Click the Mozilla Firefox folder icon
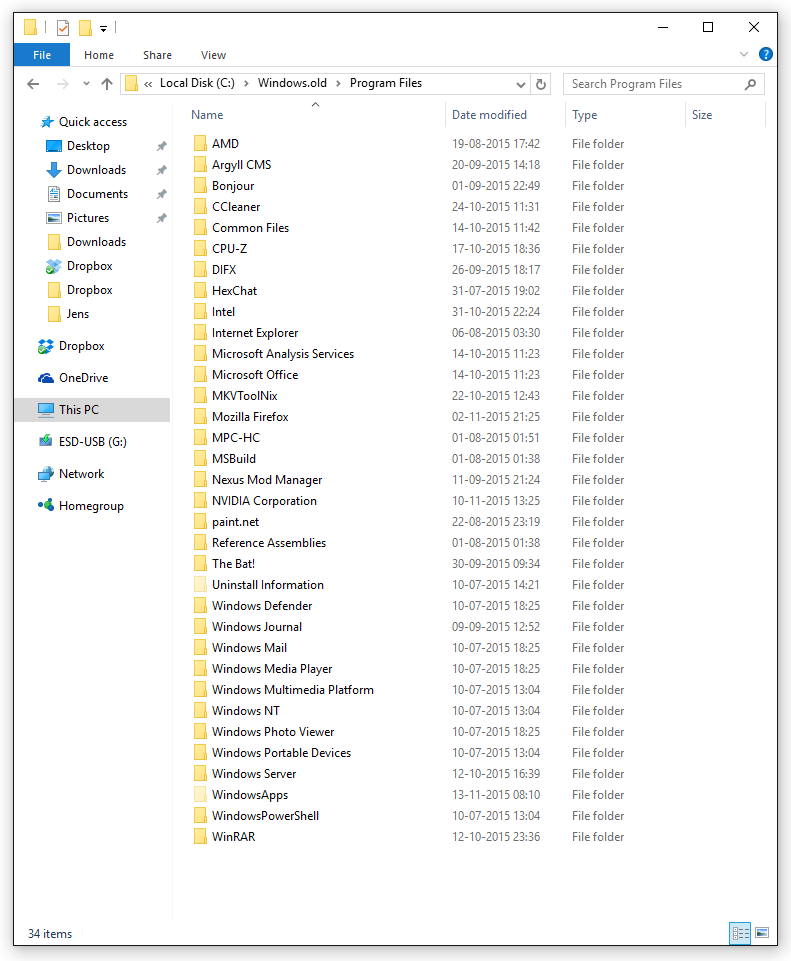The height and width of the screenshot is (961, 791). click(200, 417)
